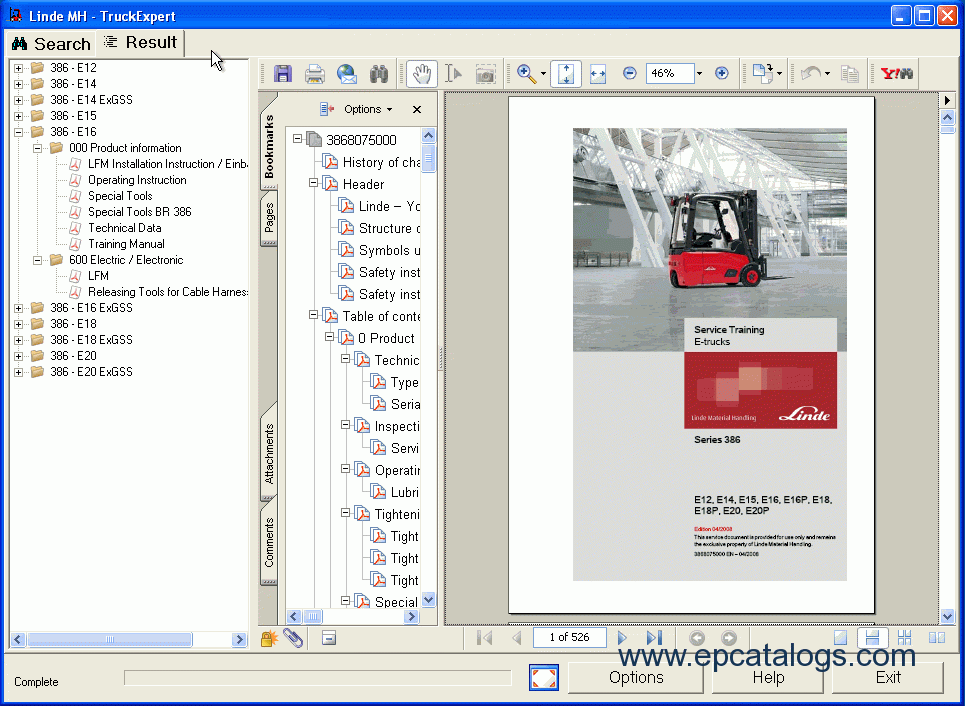Open the Operating Instruction document
This screenshot has width=965, height=706.
(x=137, y=180)
